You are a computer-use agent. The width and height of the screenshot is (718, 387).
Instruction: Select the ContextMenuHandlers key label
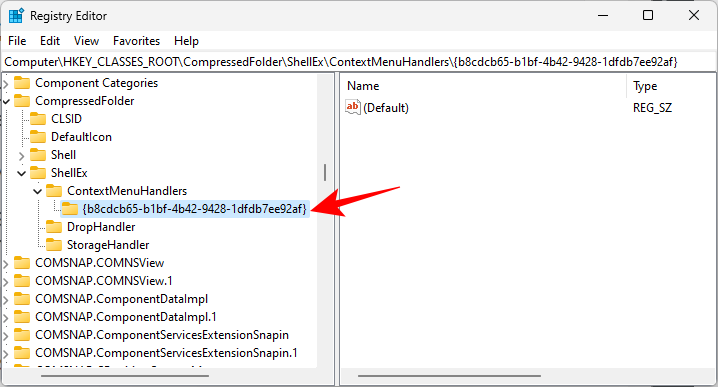coord(127,191)
